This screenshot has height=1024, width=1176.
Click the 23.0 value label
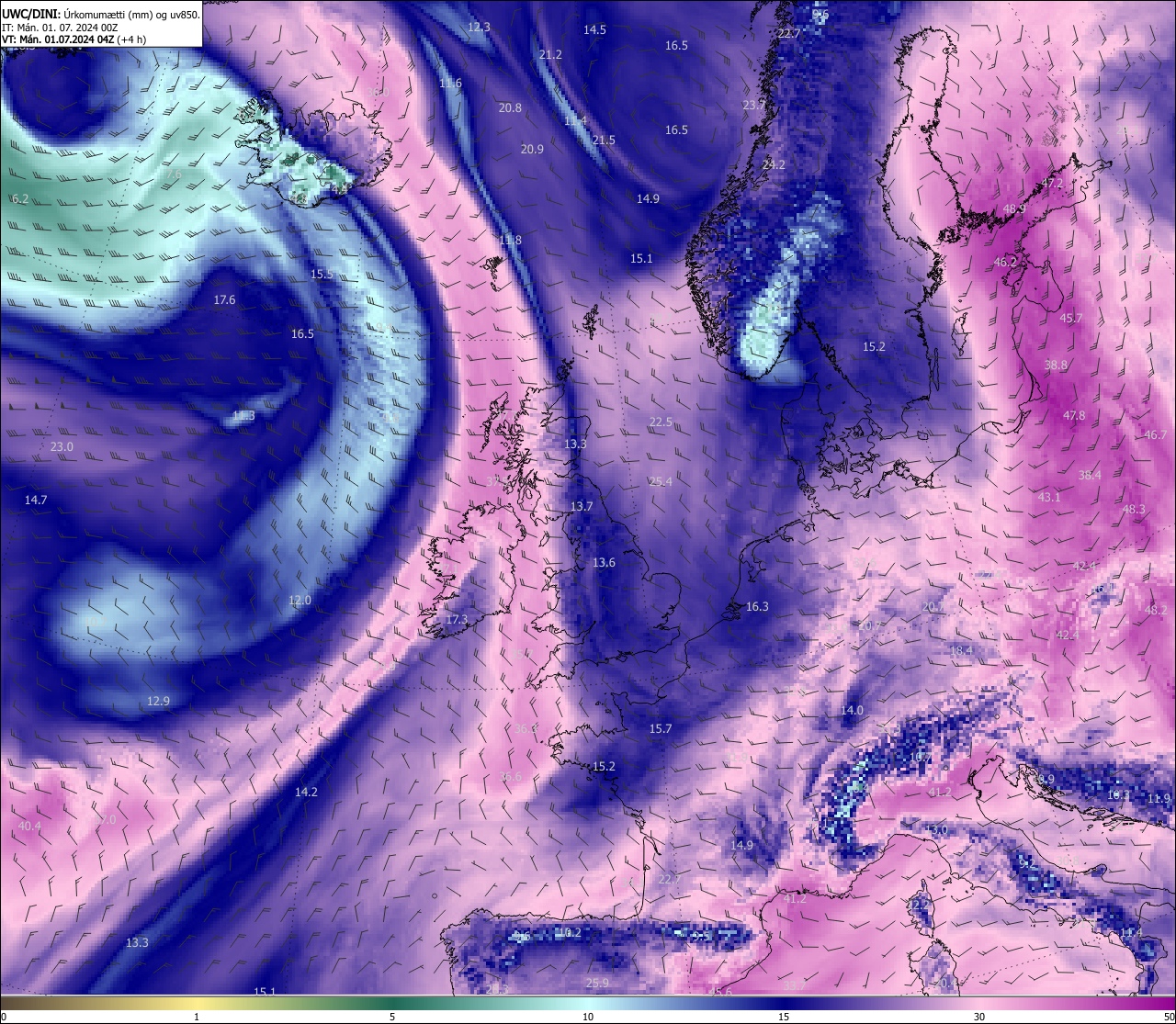tap(62, 447)
